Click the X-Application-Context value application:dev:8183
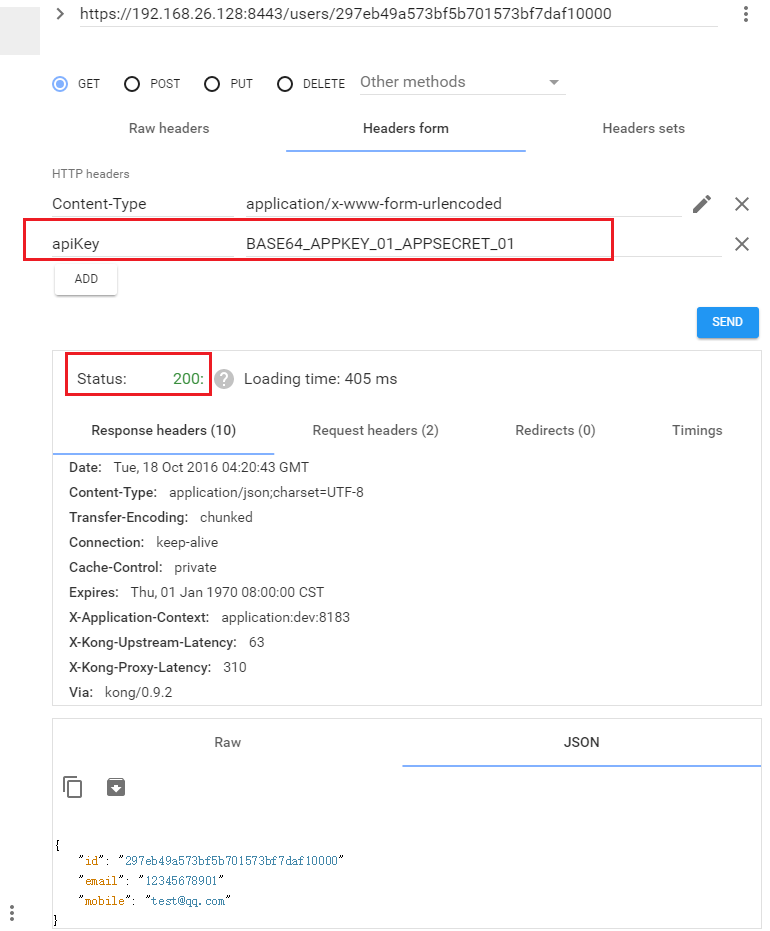770x931 pixels. click(286, 617)
